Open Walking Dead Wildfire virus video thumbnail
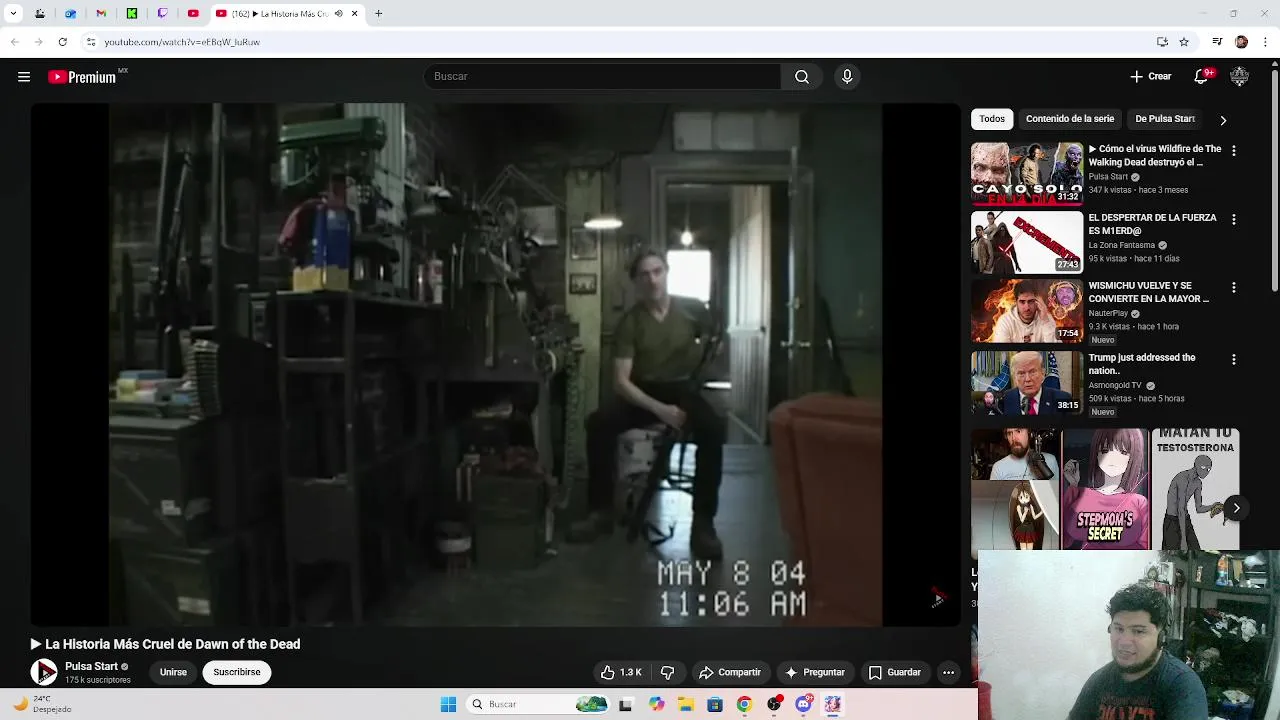1280x720 pixels. coord(1027,174)
